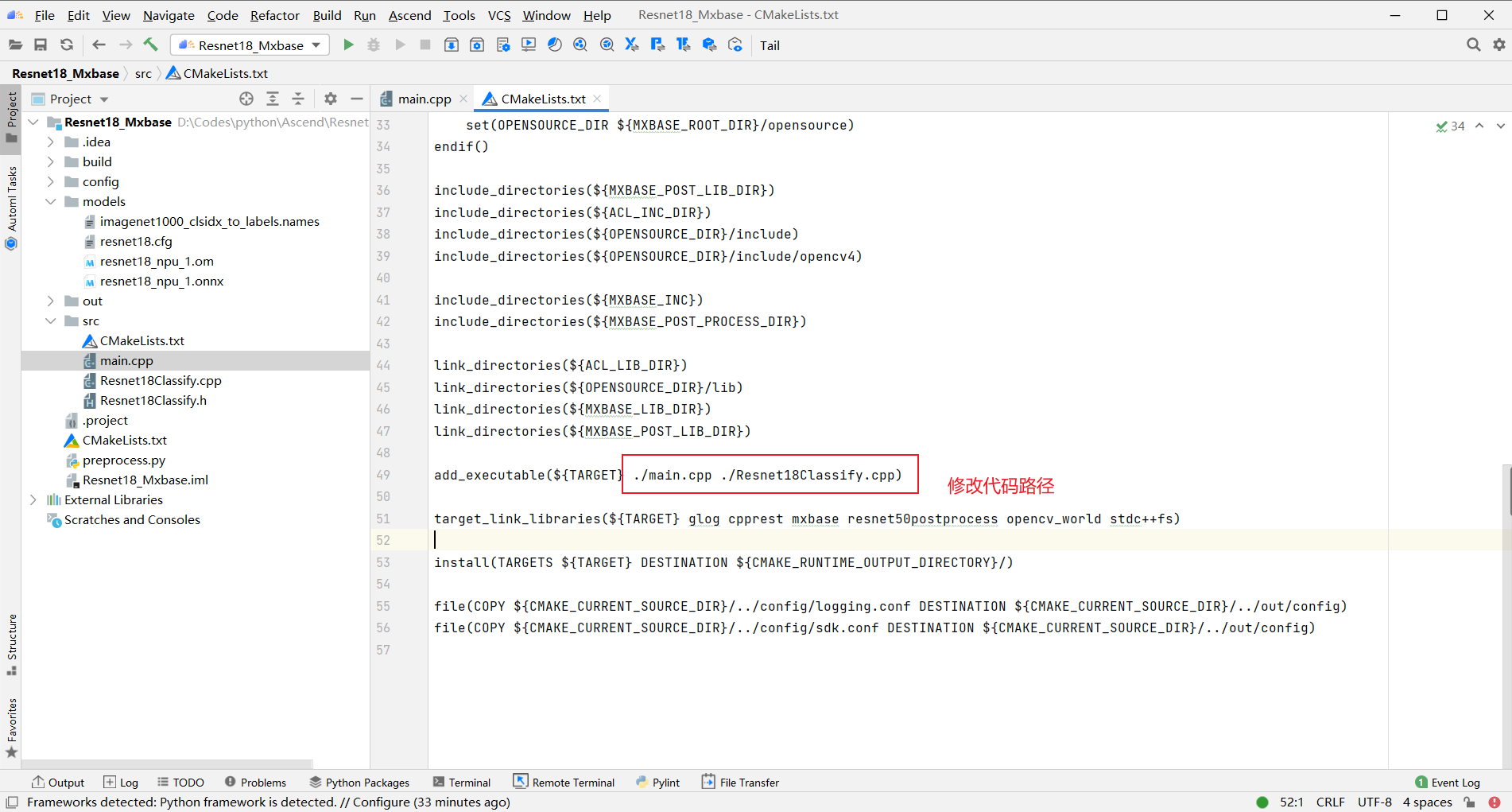Run the project with the green play button
Screen dimensions: 1512x812
348,45
